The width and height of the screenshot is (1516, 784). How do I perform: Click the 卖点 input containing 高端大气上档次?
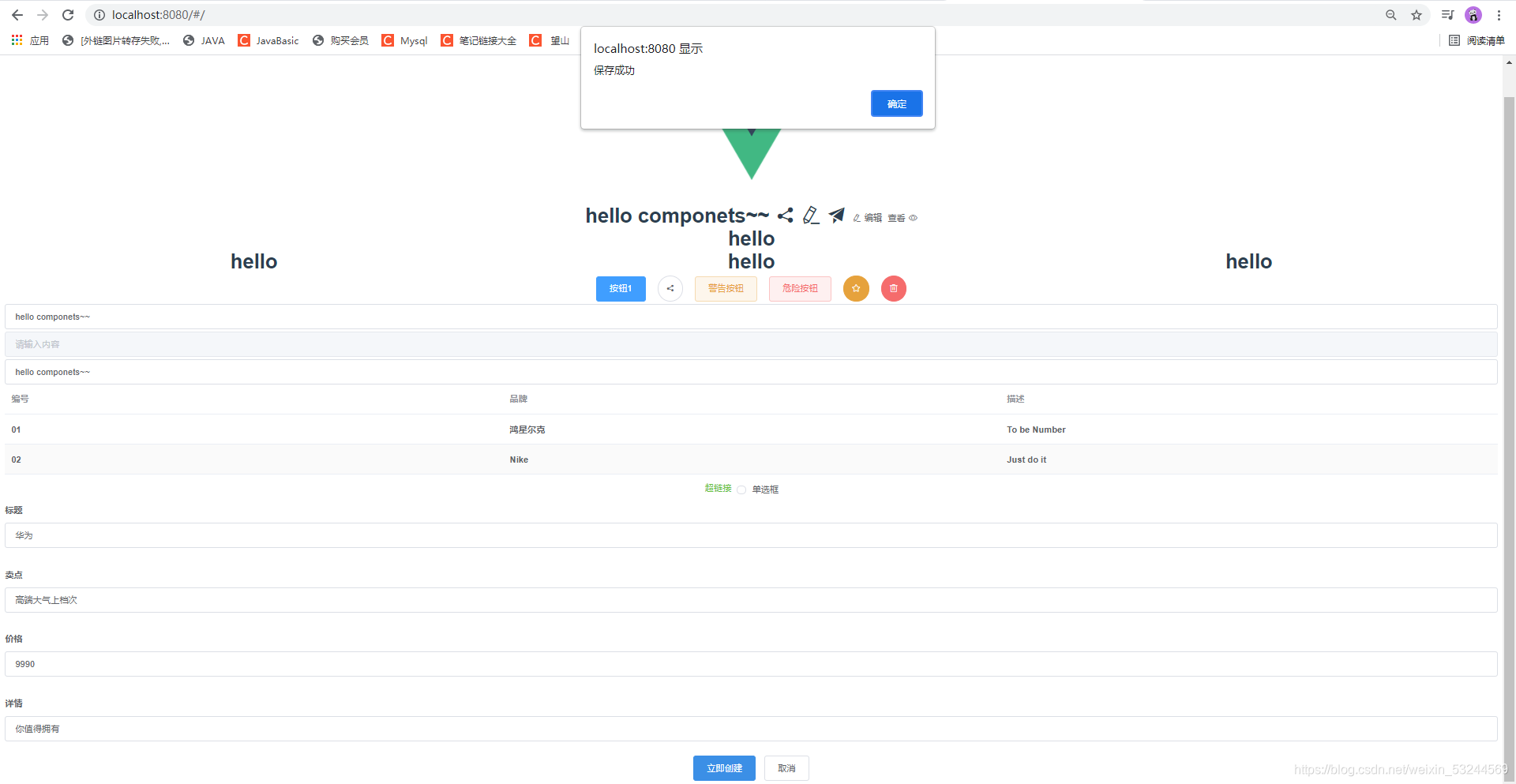pos(751,600)
